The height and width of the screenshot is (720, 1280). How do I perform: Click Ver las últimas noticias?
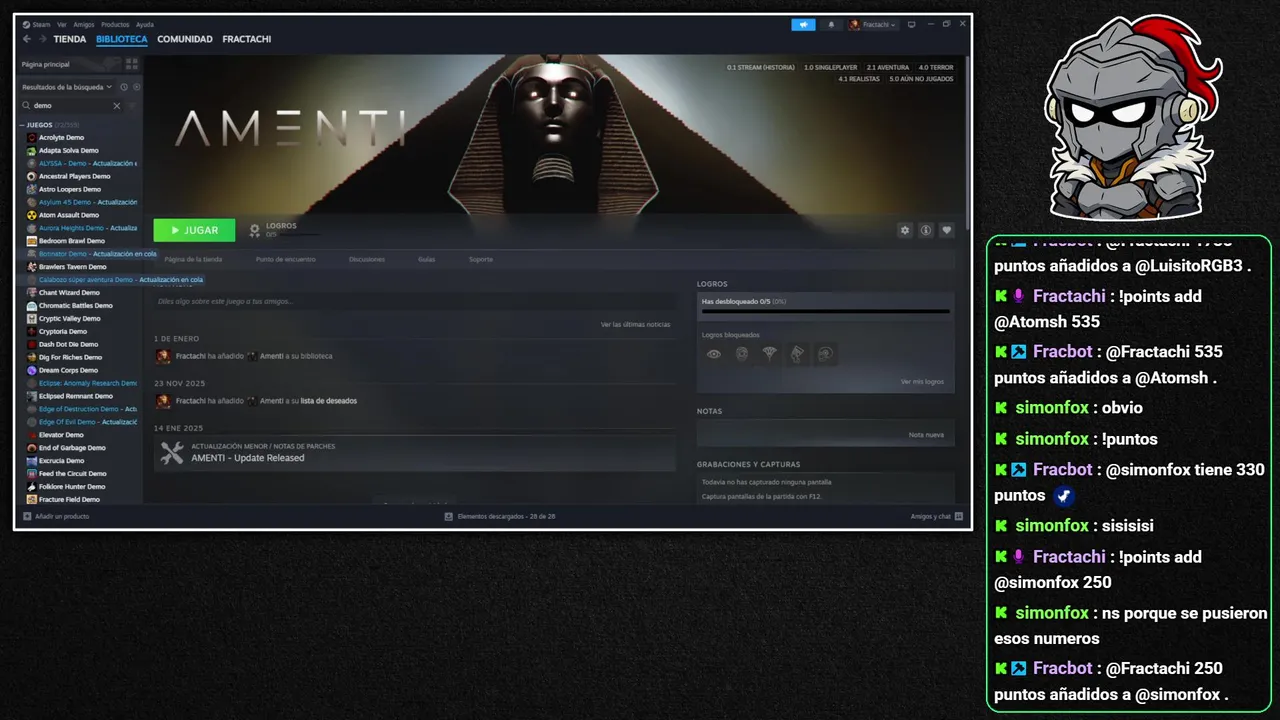coord(635,324)
